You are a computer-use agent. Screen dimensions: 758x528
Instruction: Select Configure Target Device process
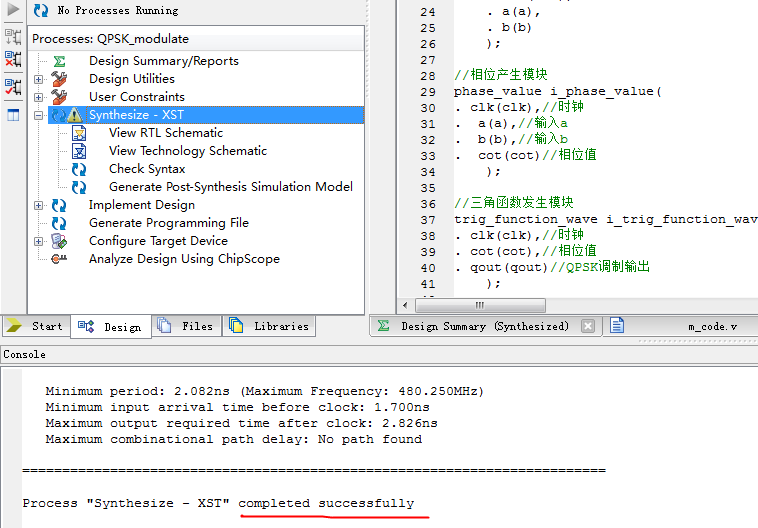159,241
